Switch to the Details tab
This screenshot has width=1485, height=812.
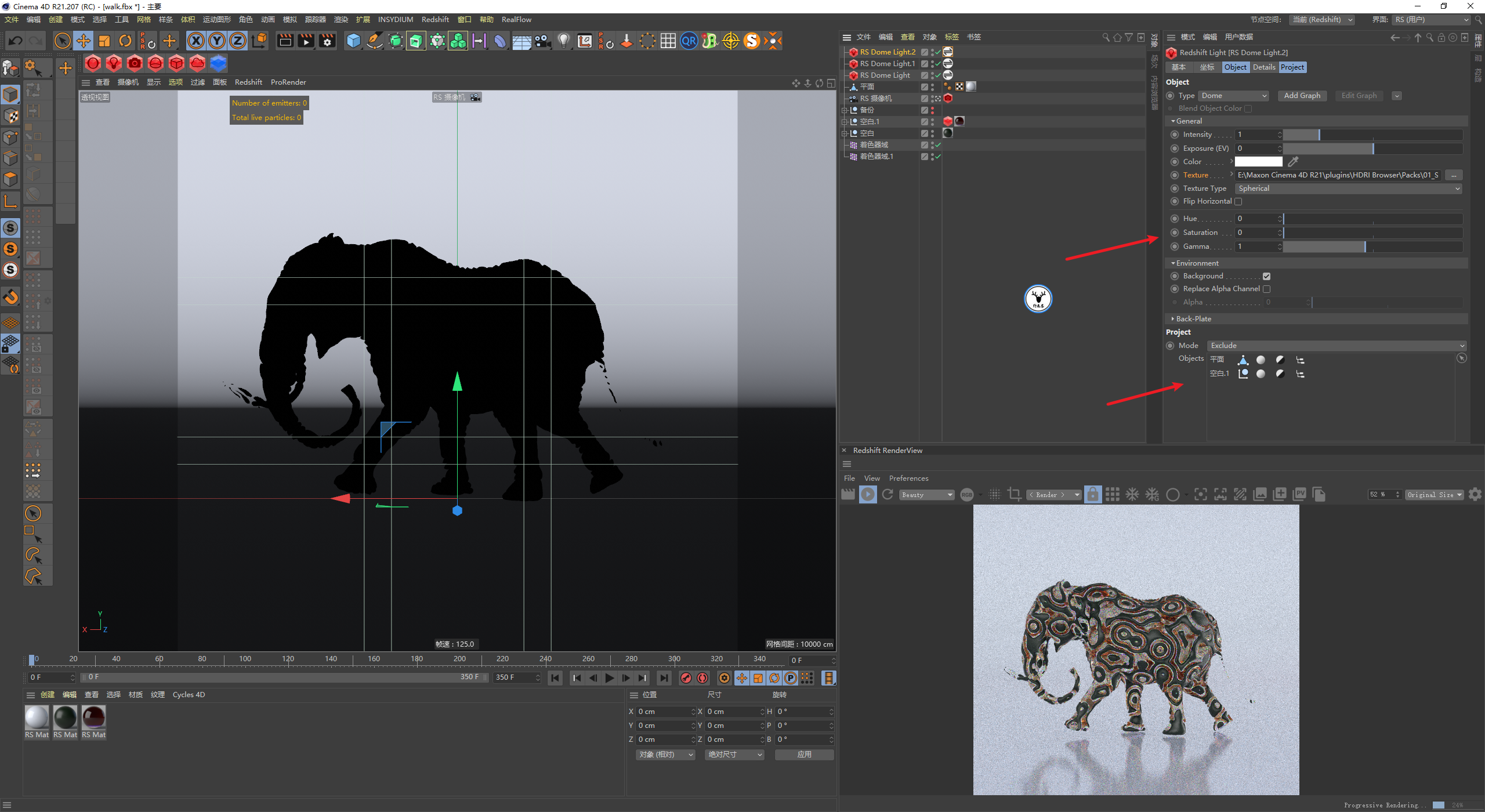(1263, 67)
